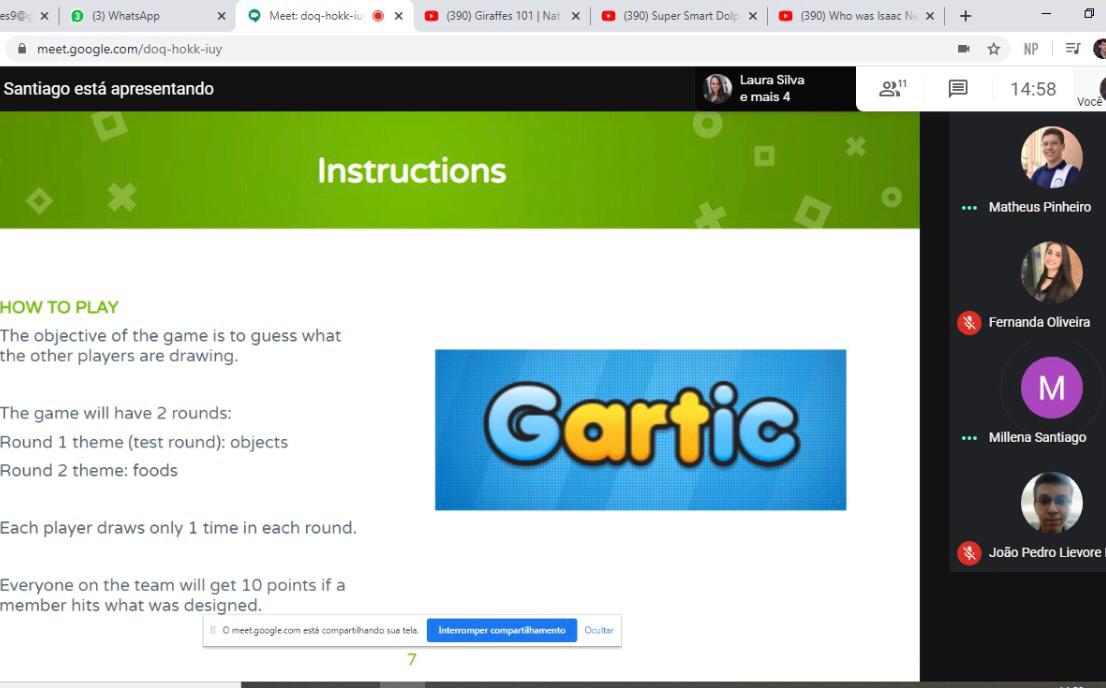Bookmark this page with the star icon

[x=994, y=49]
